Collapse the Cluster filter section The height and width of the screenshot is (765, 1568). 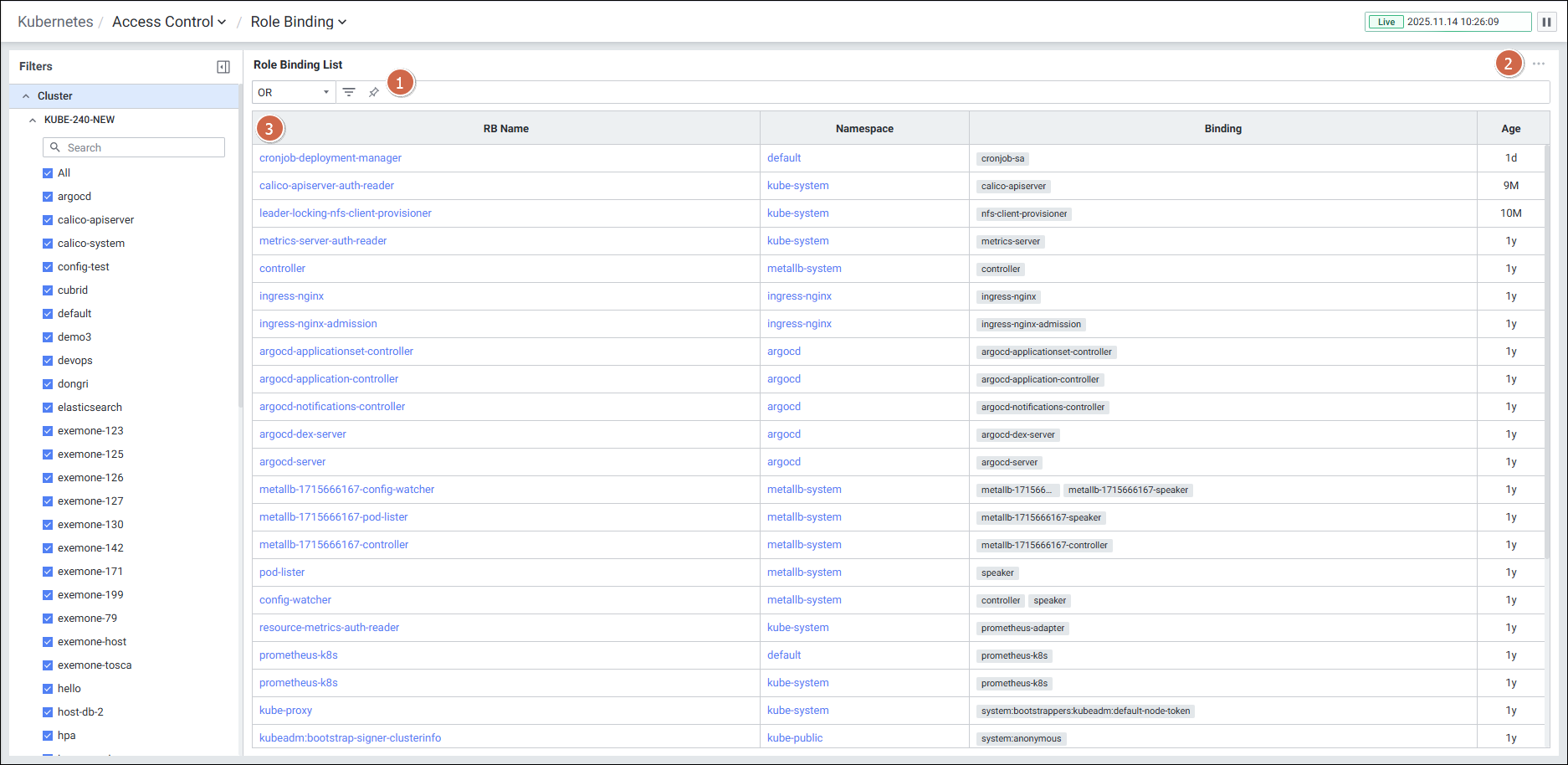tap(26, 96)
